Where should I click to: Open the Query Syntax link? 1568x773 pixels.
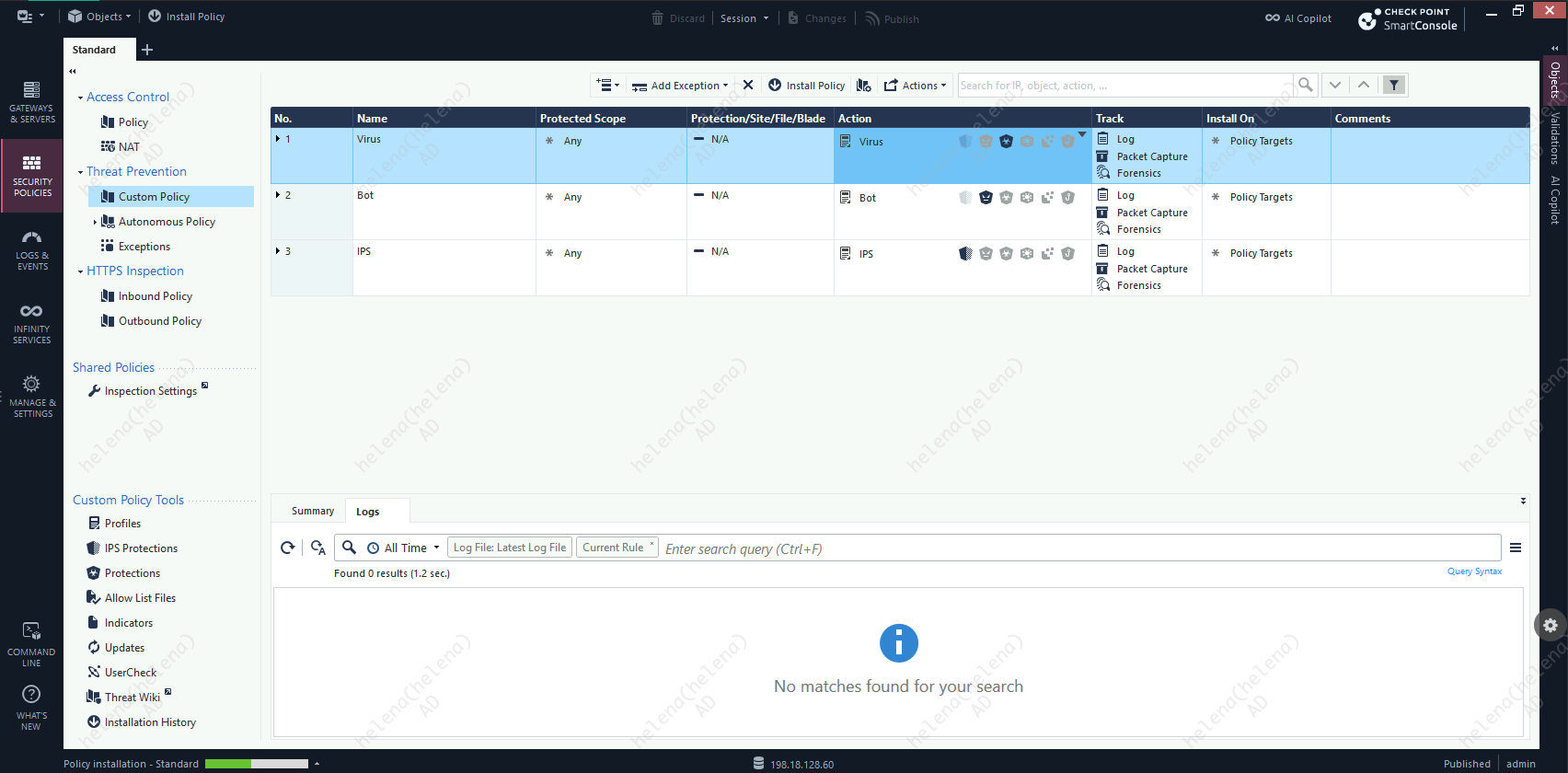pos(1474,571)
